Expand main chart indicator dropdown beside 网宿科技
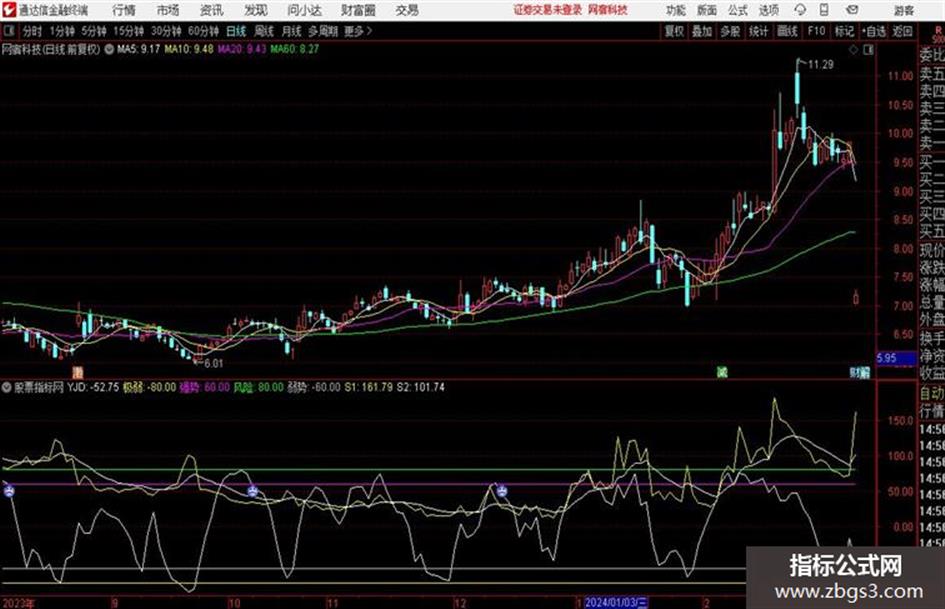This screenshot has height=609, width=945. [109, 50]
